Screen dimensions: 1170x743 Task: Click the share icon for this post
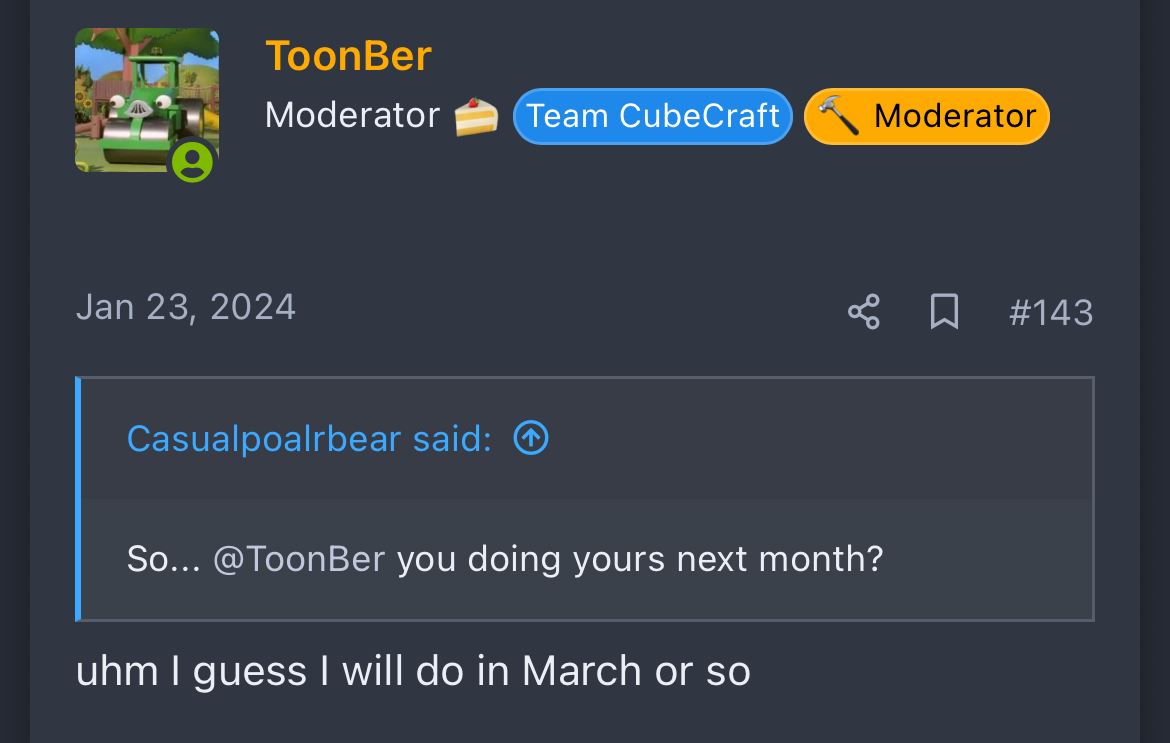click(x=863, y=311)
